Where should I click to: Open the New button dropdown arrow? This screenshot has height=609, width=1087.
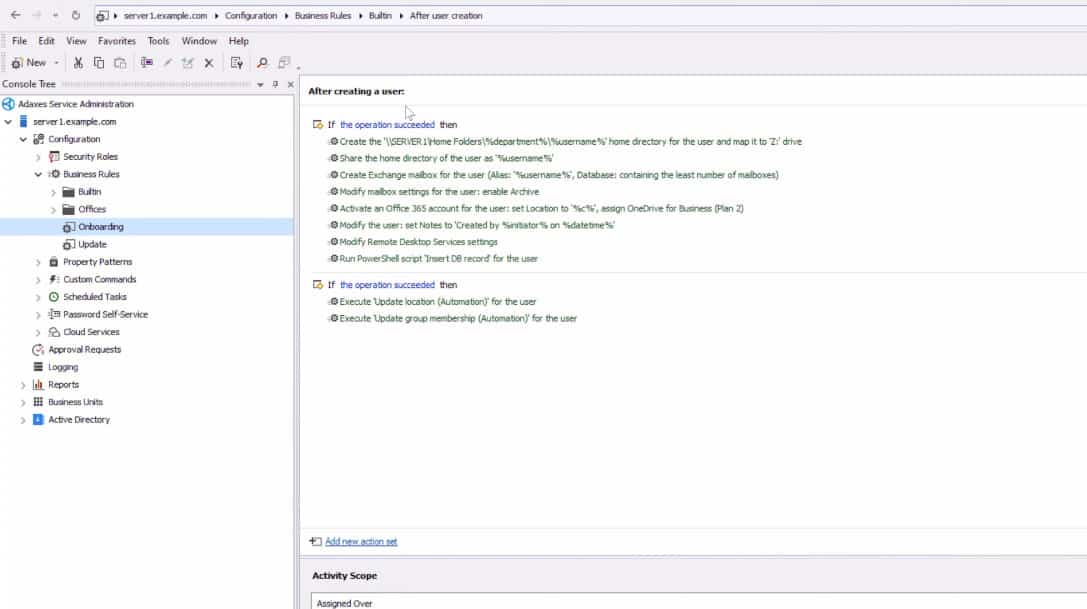point(56,63)
